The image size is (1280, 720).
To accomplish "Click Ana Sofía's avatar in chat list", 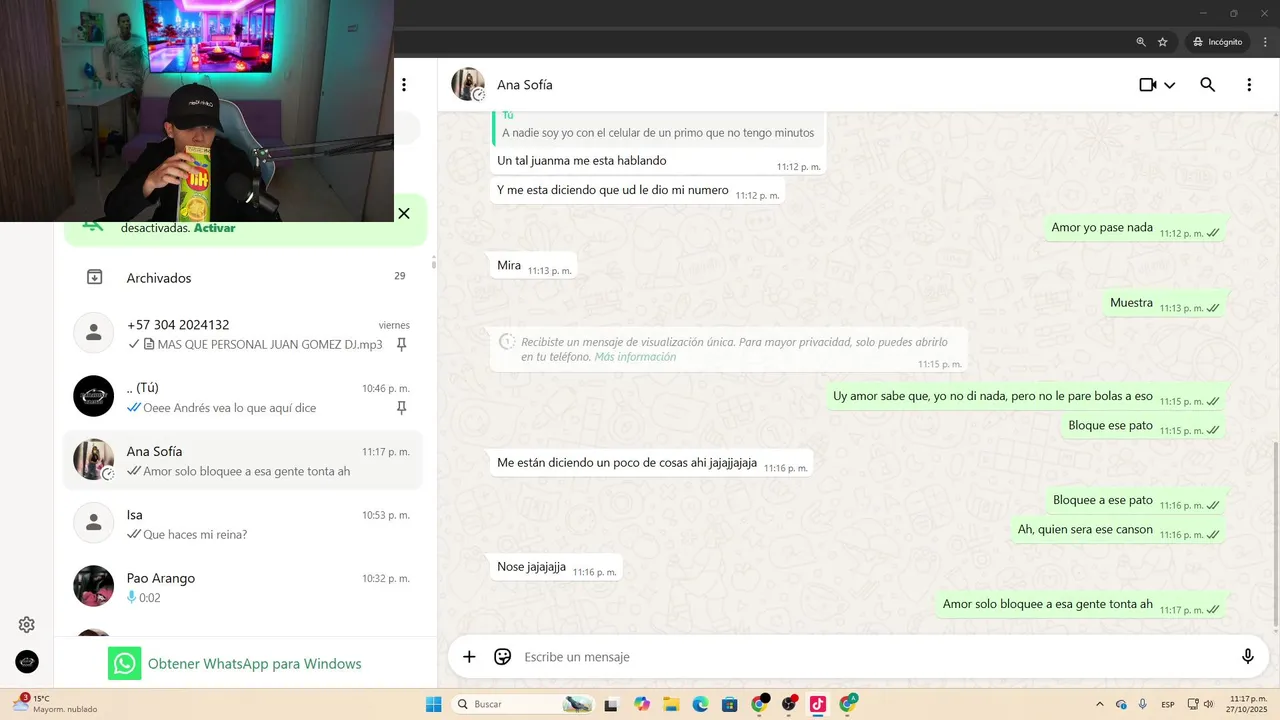I will click(x=94, y=460).
